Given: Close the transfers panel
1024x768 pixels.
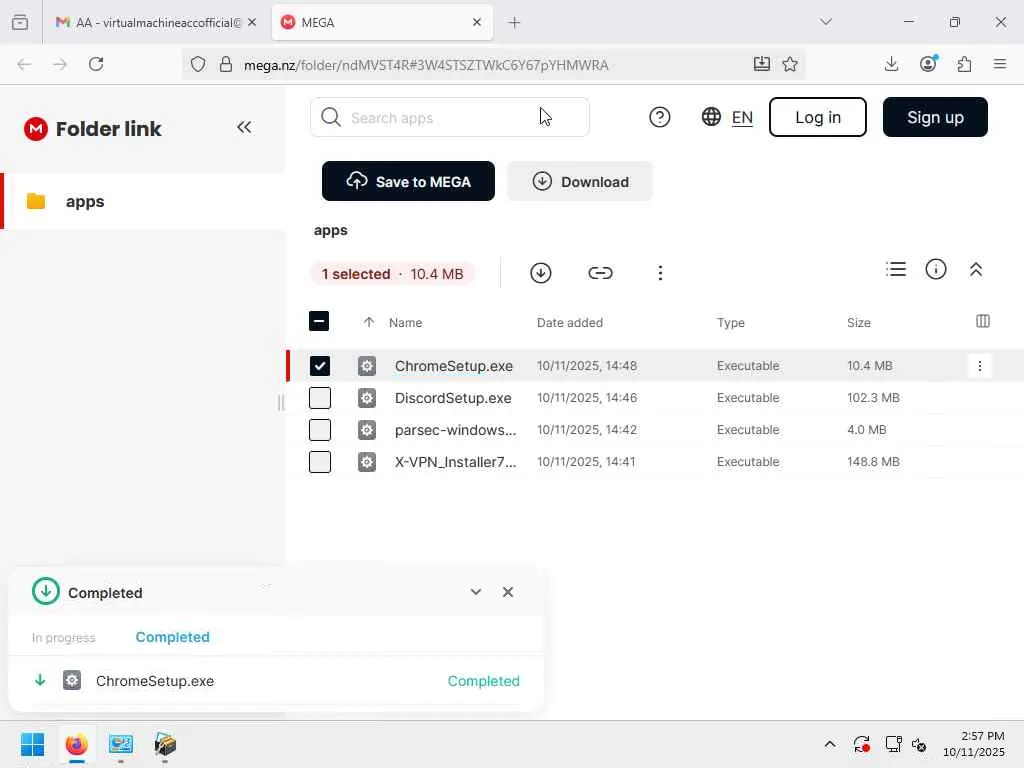Looking at the screenshot, I should coord(508,592).
